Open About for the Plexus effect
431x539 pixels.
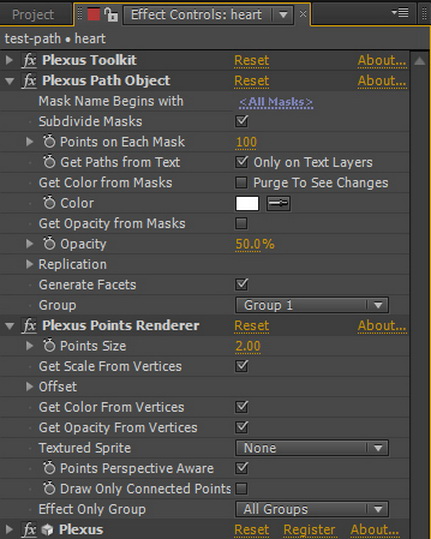[x=375, y=530]
